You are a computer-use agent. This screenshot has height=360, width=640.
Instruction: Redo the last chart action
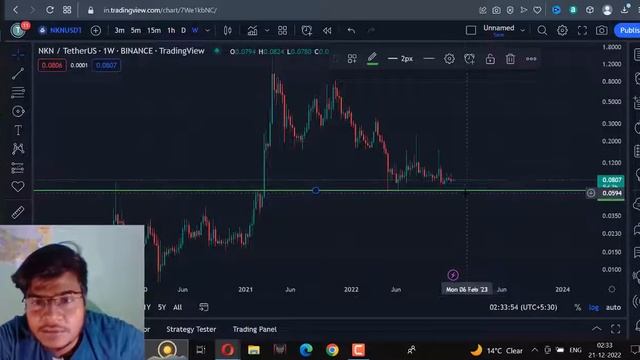coord(371,30)
